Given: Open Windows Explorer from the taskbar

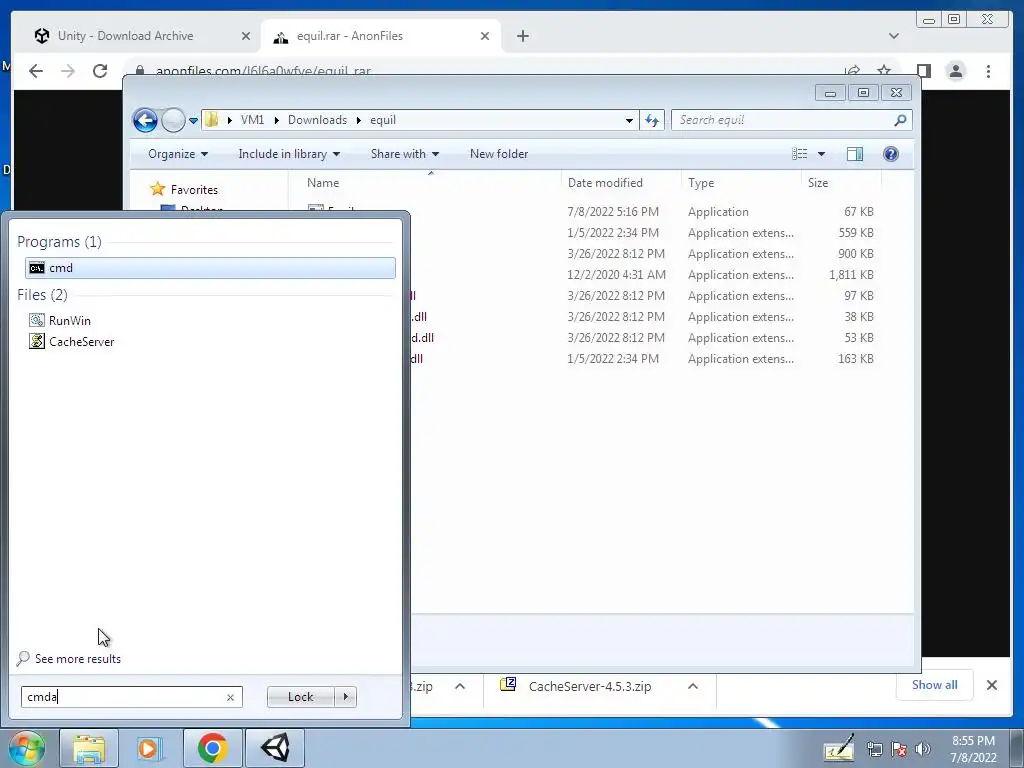Looking at the screenshot, I should pos(89,748).
